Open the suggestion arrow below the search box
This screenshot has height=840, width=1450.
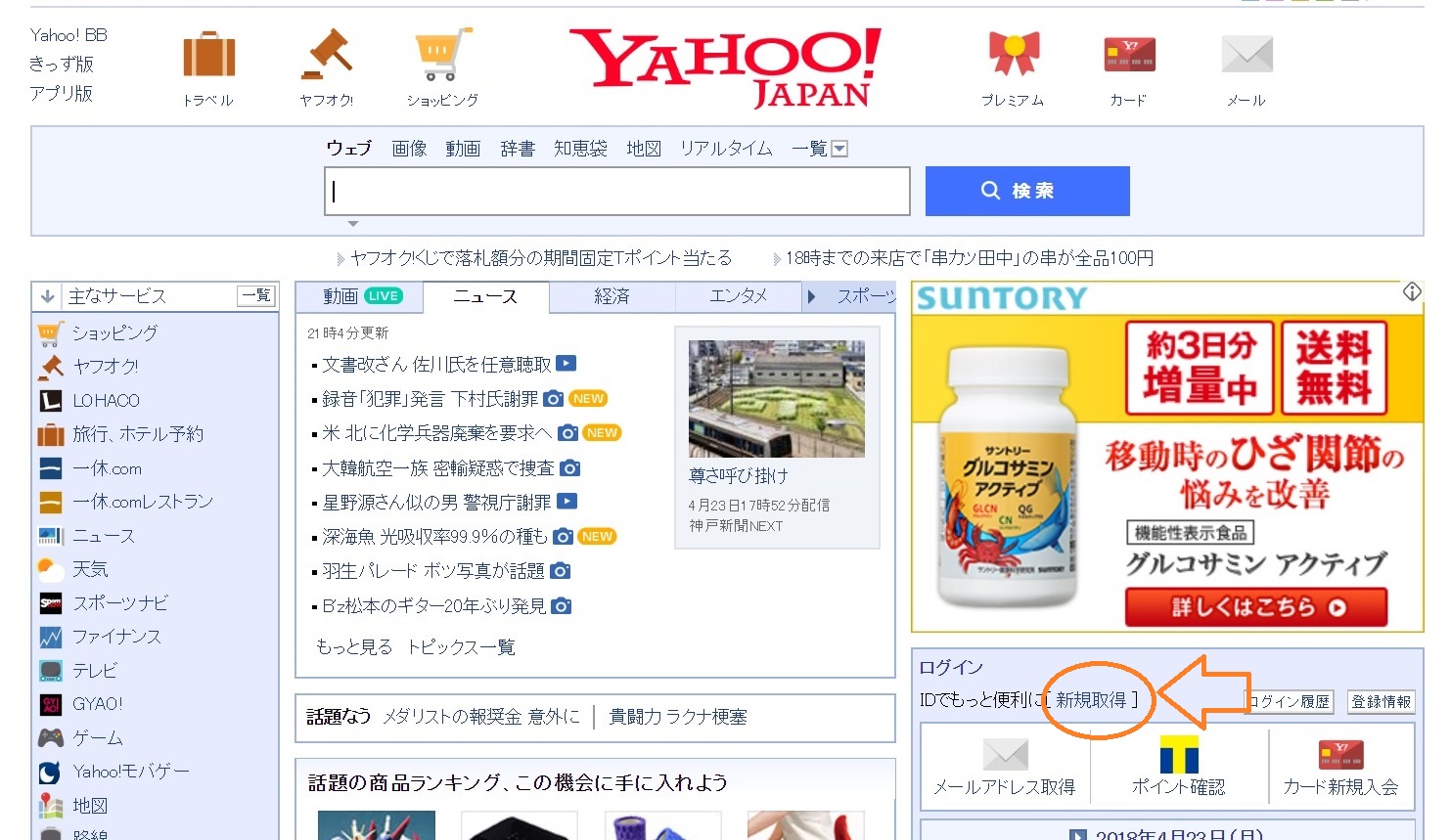(353, 224)
